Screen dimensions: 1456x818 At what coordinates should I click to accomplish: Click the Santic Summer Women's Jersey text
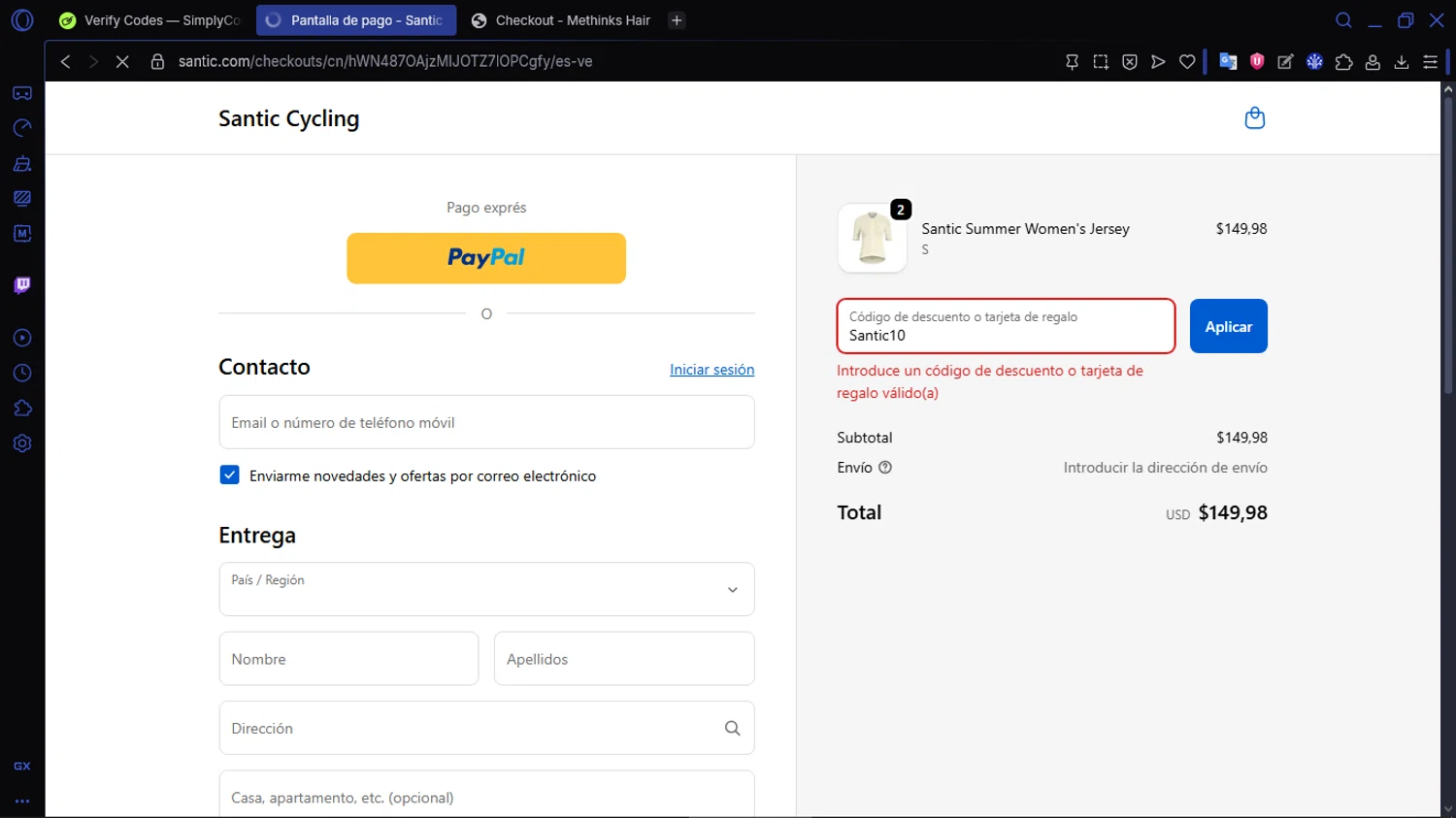(1025, 229)
